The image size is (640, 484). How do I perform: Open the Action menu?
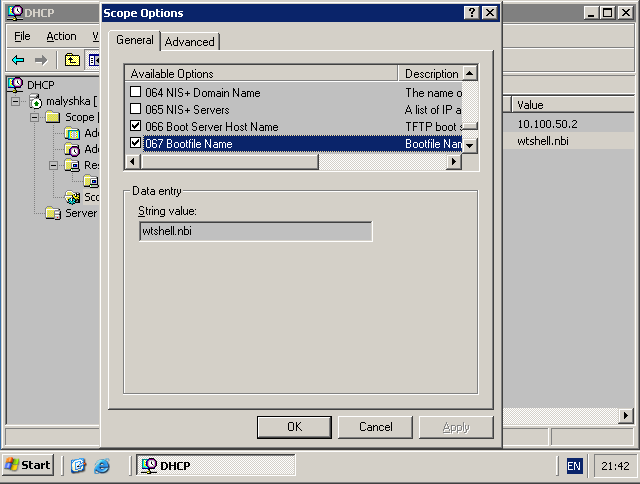point(61,36)
